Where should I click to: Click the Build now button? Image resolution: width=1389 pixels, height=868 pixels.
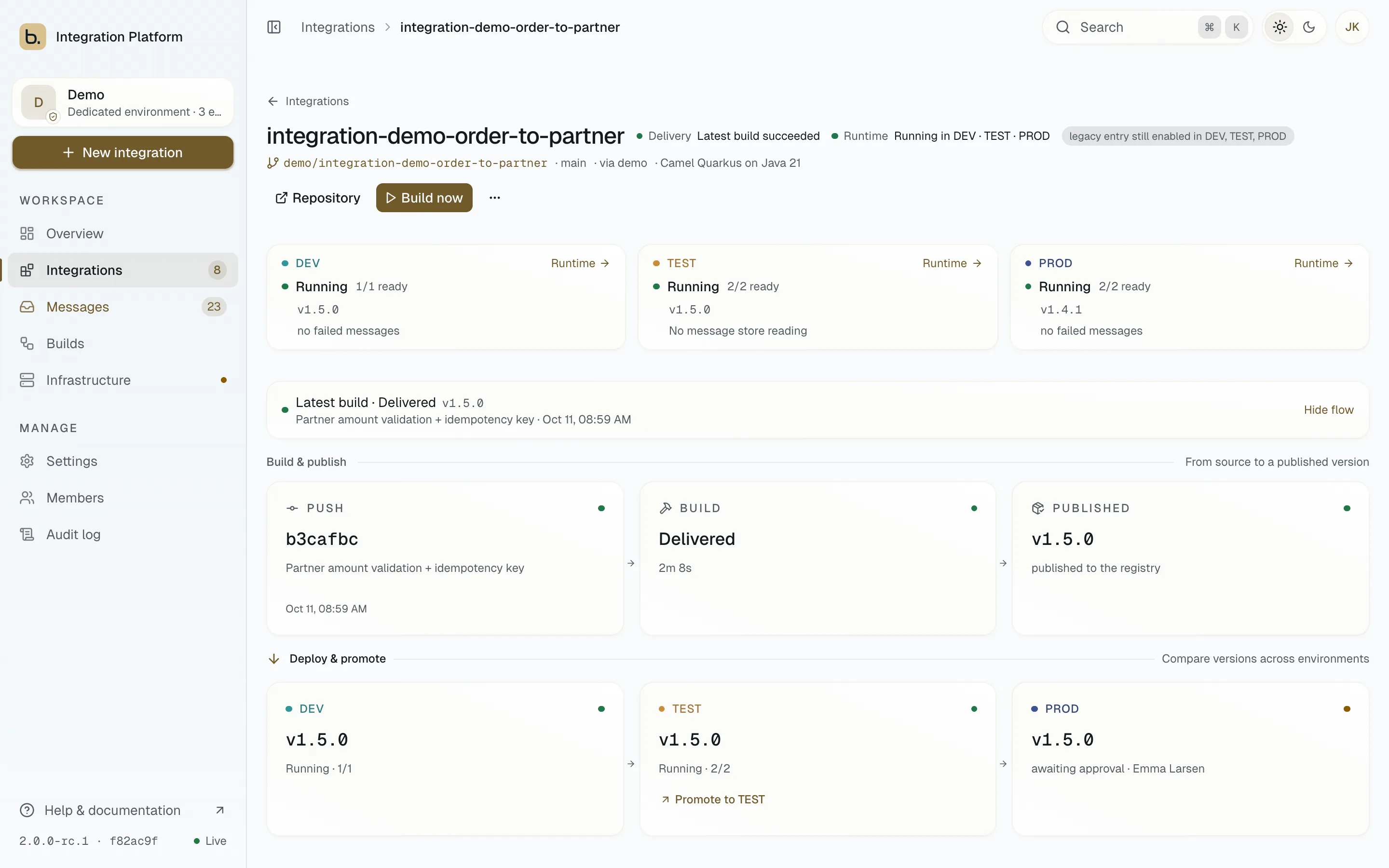(x=424, y=198)
